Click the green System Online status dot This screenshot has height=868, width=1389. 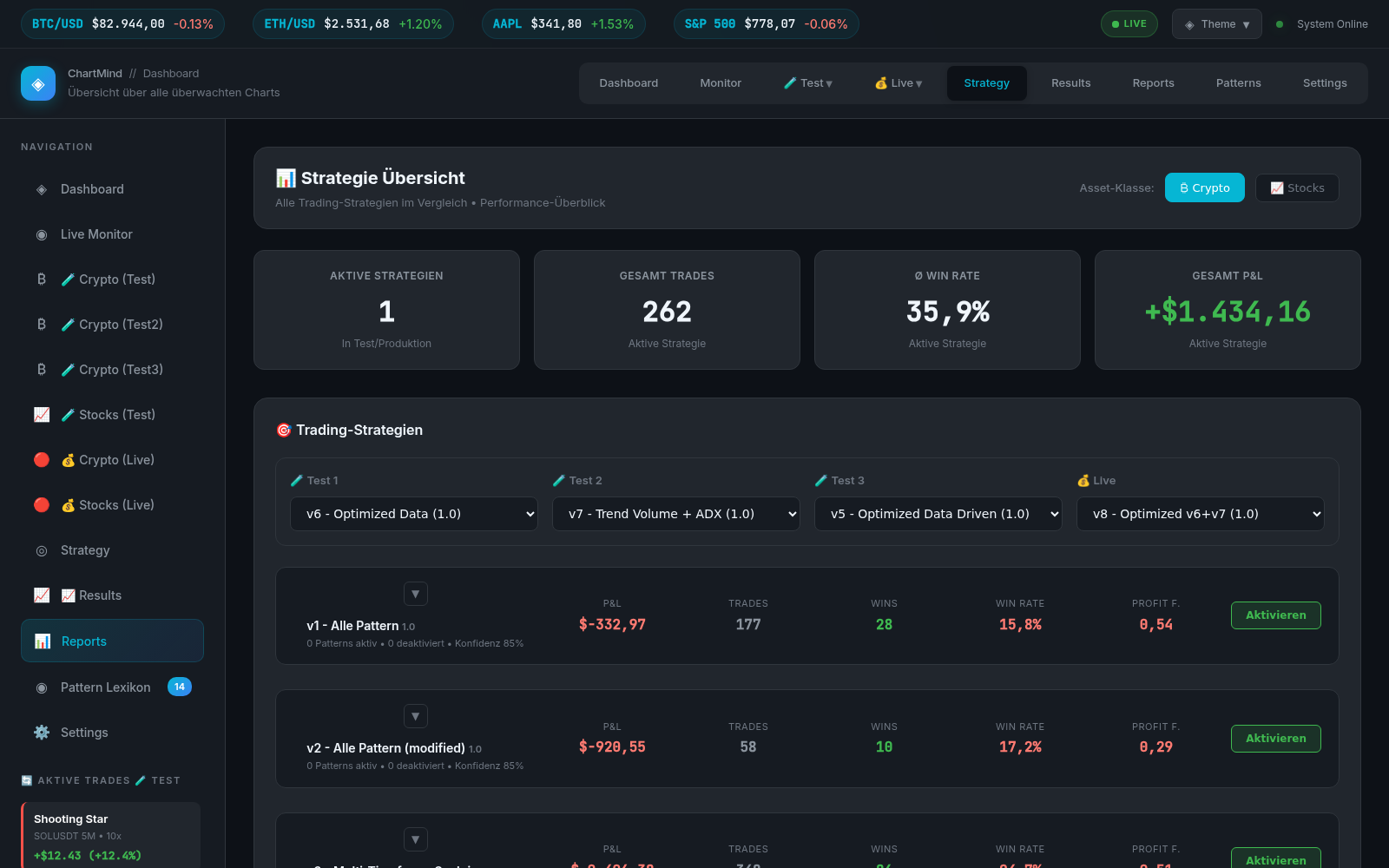tap(1280, 24)
